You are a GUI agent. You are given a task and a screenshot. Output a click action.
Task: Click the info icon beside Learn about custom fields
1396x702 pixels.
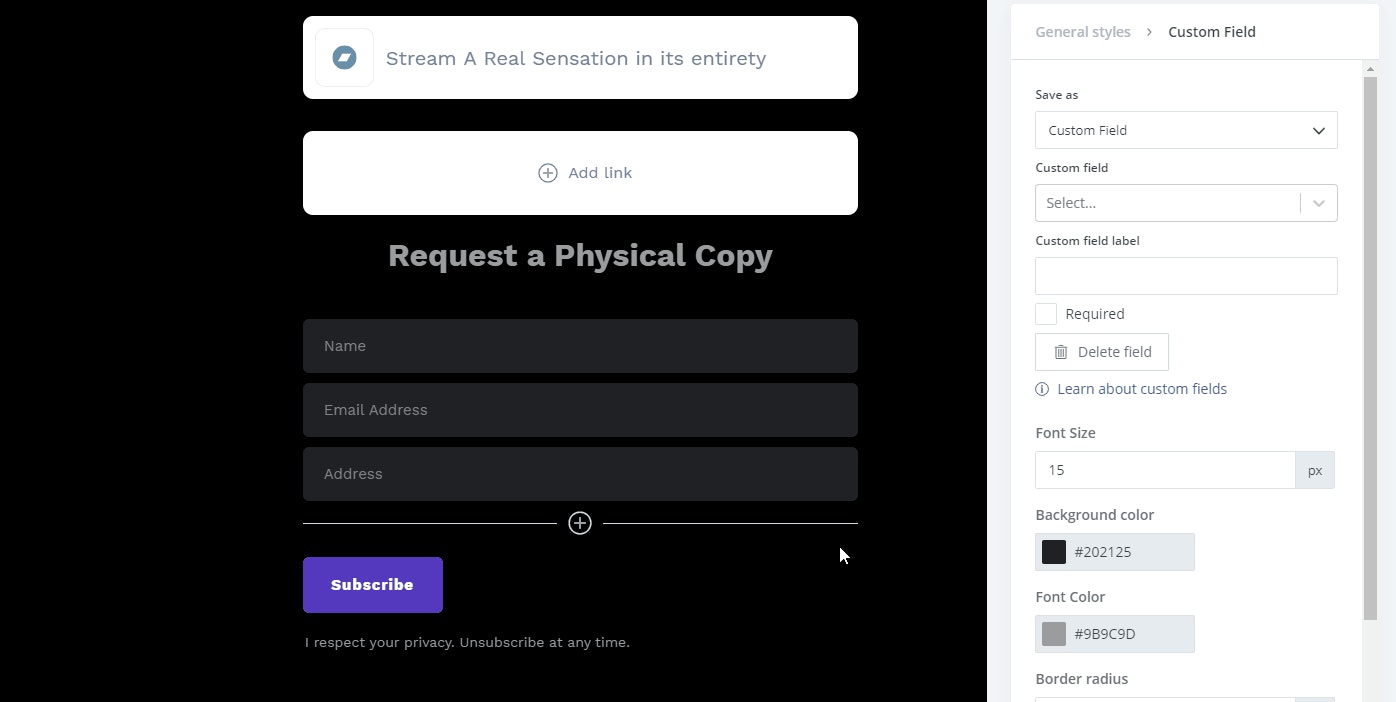(x=1041, y=389)
